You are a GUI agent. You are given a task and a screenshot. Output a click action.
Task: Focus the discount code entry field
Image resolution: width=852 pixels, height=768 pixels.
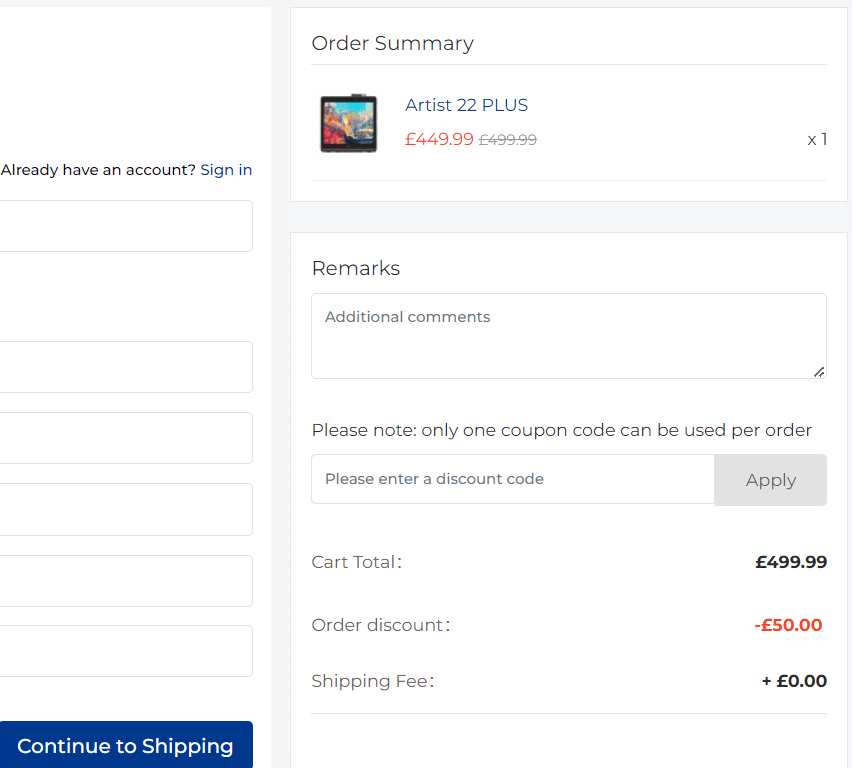[x=512, y=479]
